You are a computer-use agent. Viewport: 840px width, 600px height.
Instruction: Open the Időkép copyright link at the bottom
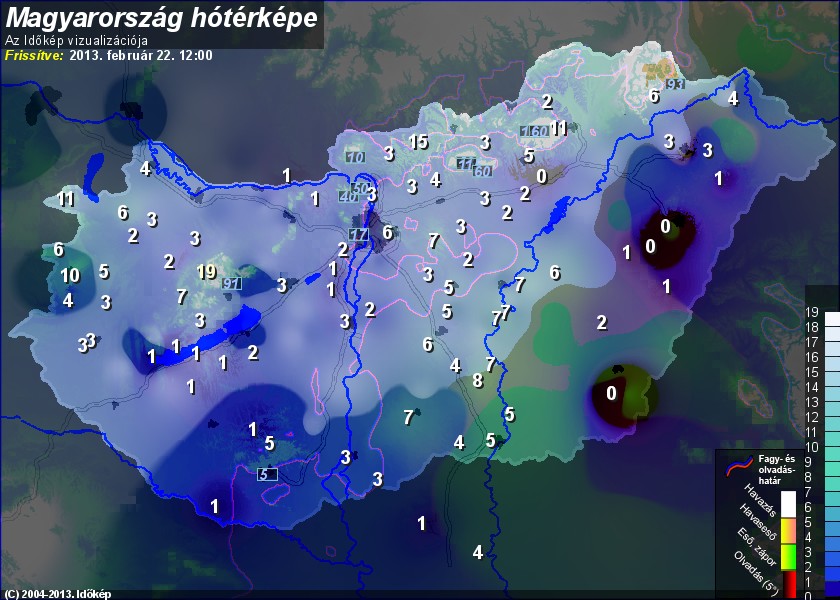[56, 594]
